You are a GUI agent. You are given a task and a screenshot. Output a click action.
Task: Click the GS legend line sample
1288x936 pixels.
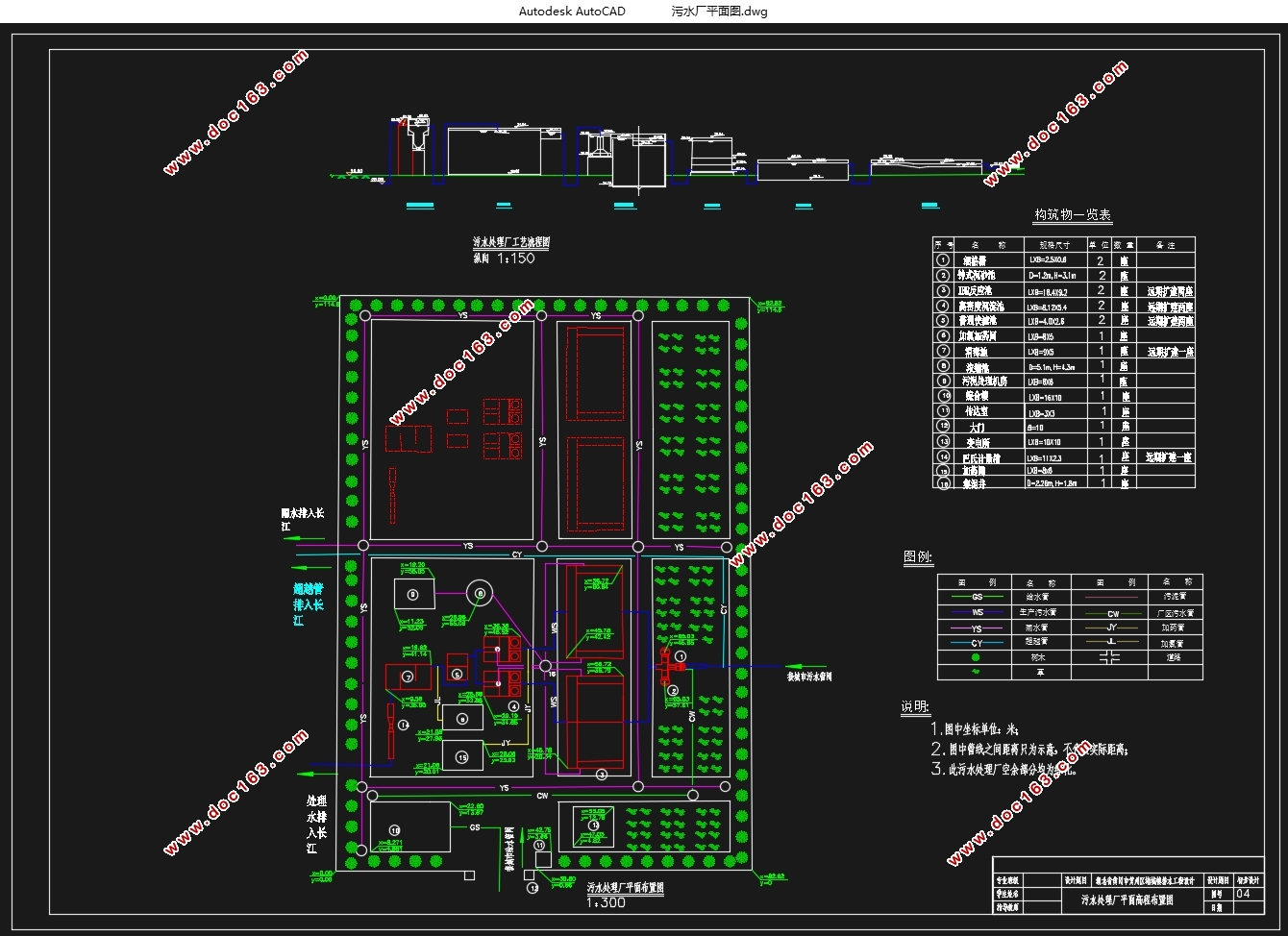(x=978, y=597)
